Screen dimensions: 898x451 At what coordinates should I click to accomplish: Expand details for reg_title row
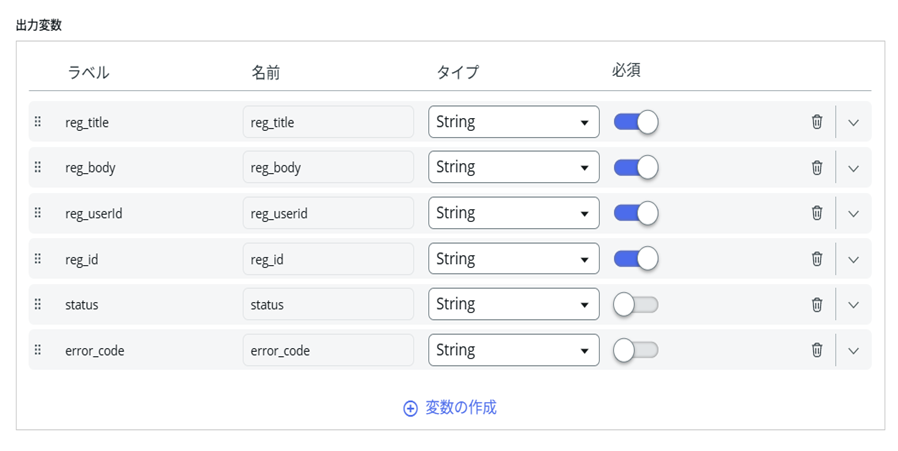853,122
